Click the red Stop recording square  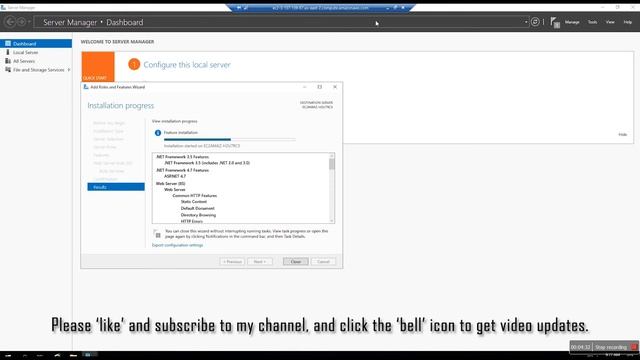point(634,347)
